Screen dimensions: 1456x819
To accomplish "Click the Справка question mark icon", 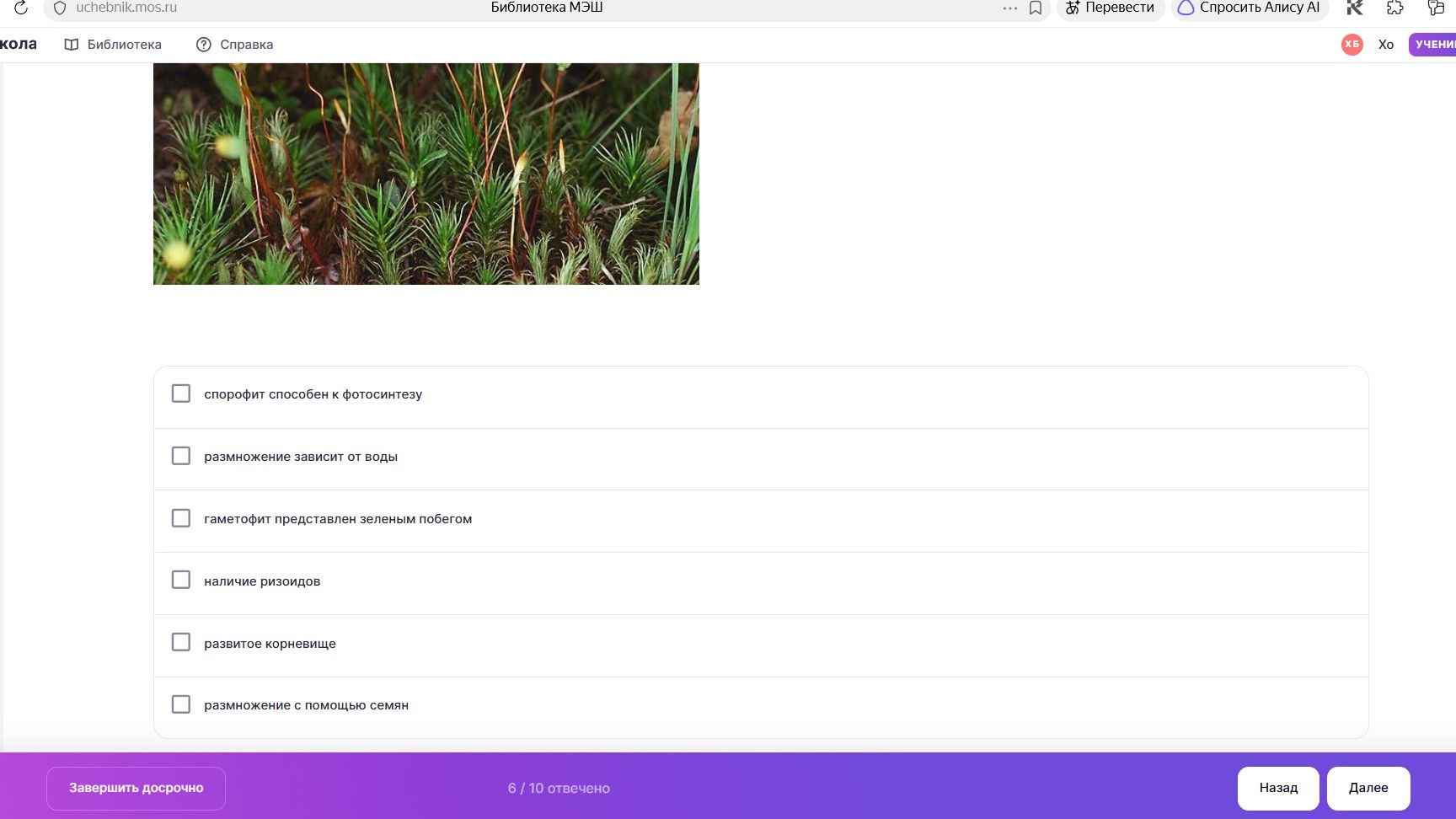I will click(x=203, y=45).
